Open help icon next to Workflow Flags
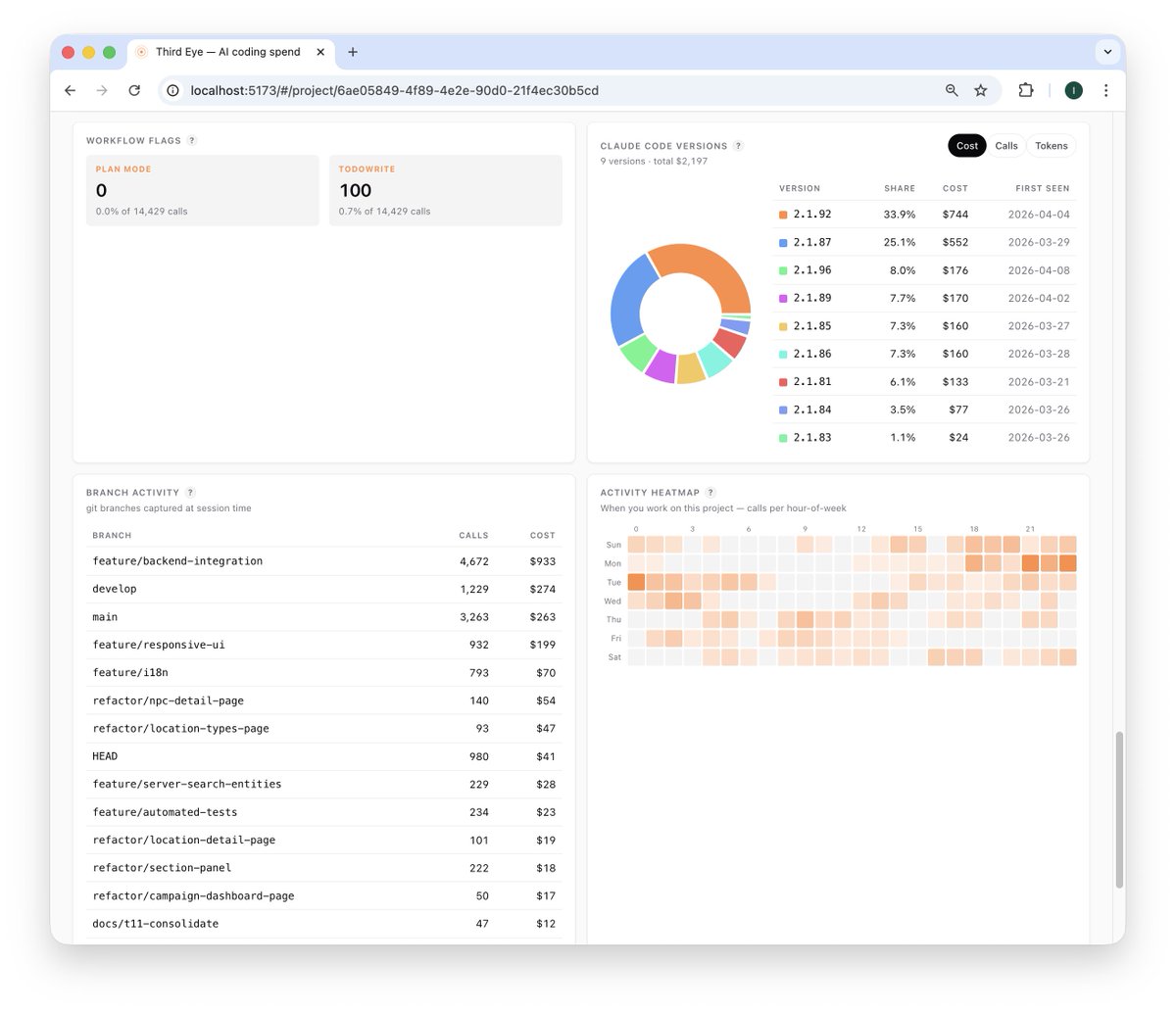The image size is (1176, 1011). [192, 140]
